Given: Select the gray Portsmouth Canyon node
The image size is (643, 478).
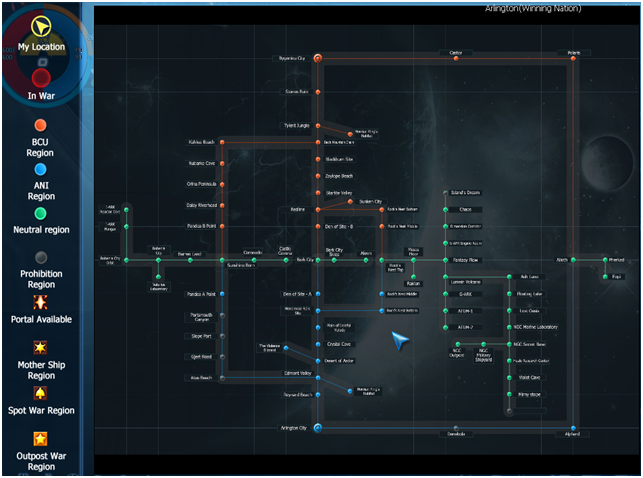Looking at the screenshot, I should tap(222, 315).
